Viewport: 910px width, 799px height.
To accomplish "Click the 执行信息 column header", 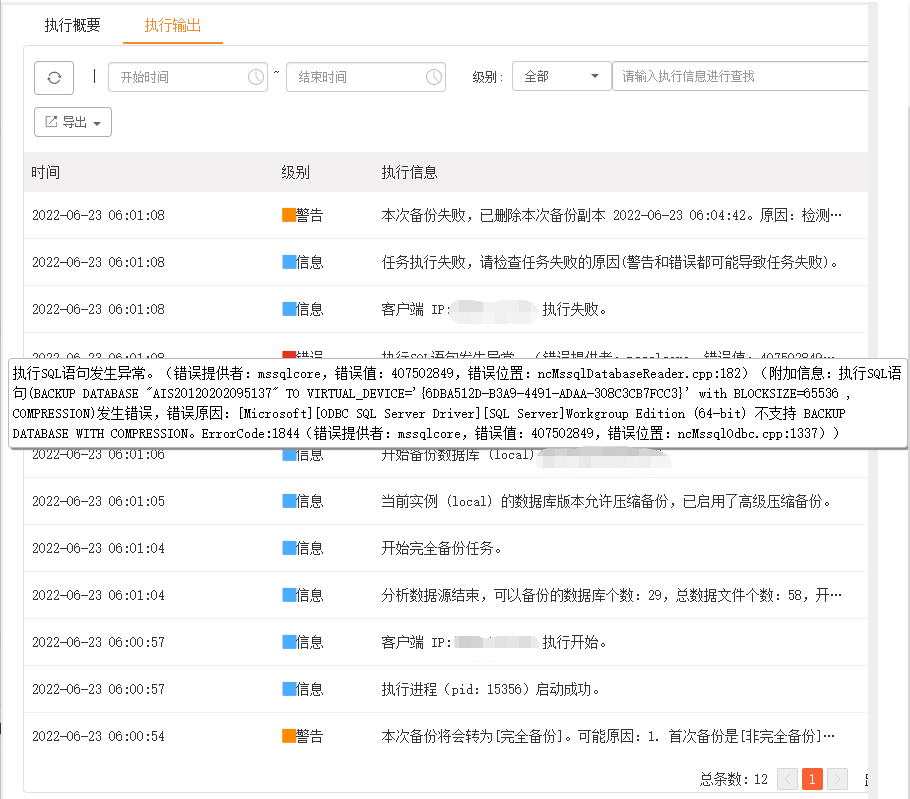I will click(409, 172).
